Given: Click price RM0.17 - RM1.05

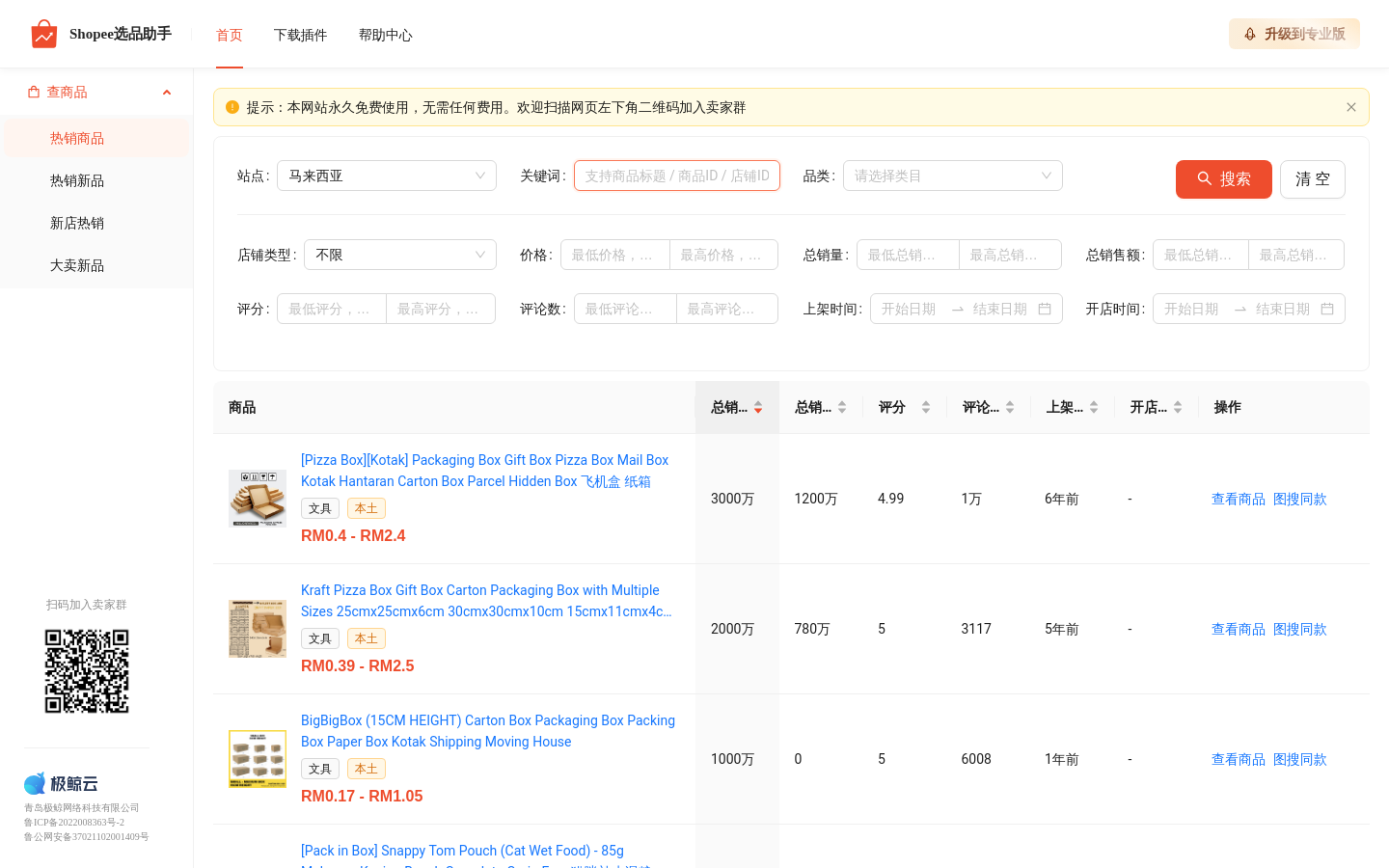Looking at the screenshot, I should click(362, 796).
